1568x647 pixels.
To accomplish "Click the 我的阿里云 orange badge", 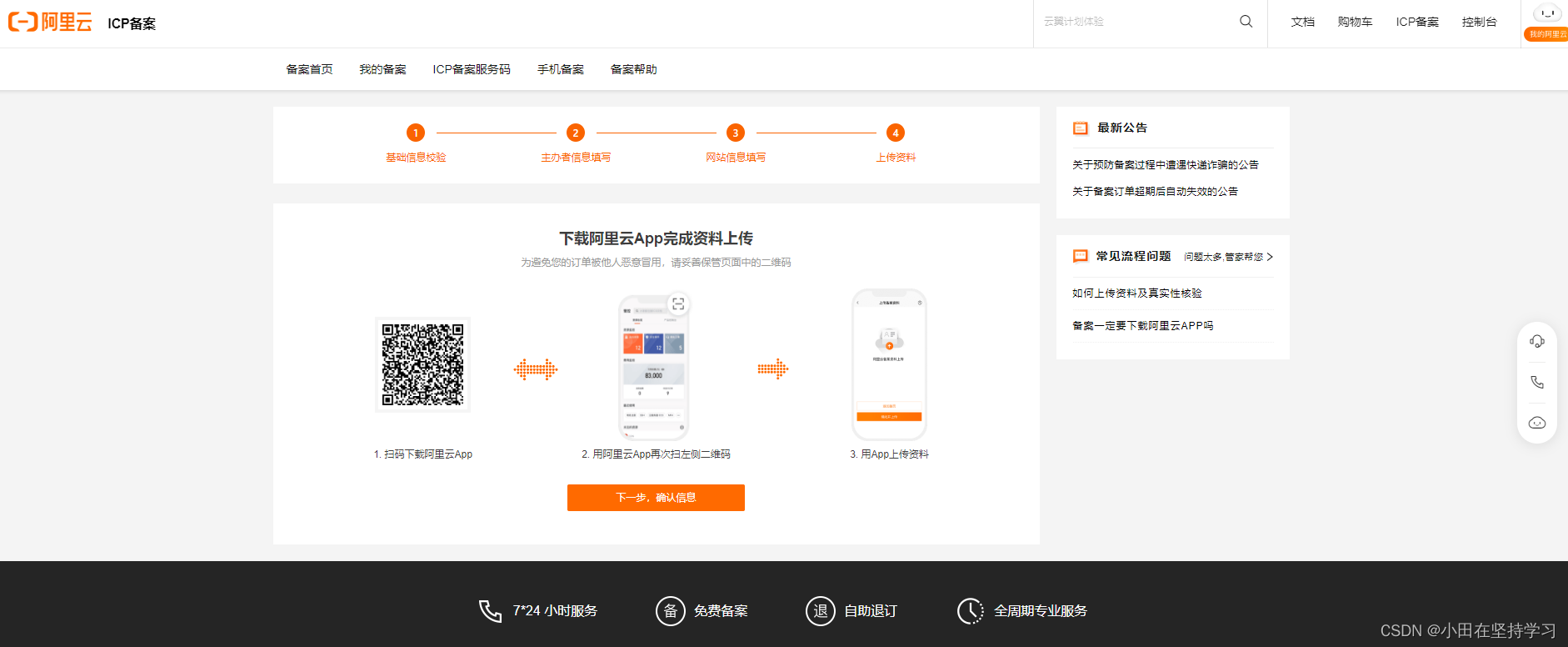I will [x=1547, y=34].
